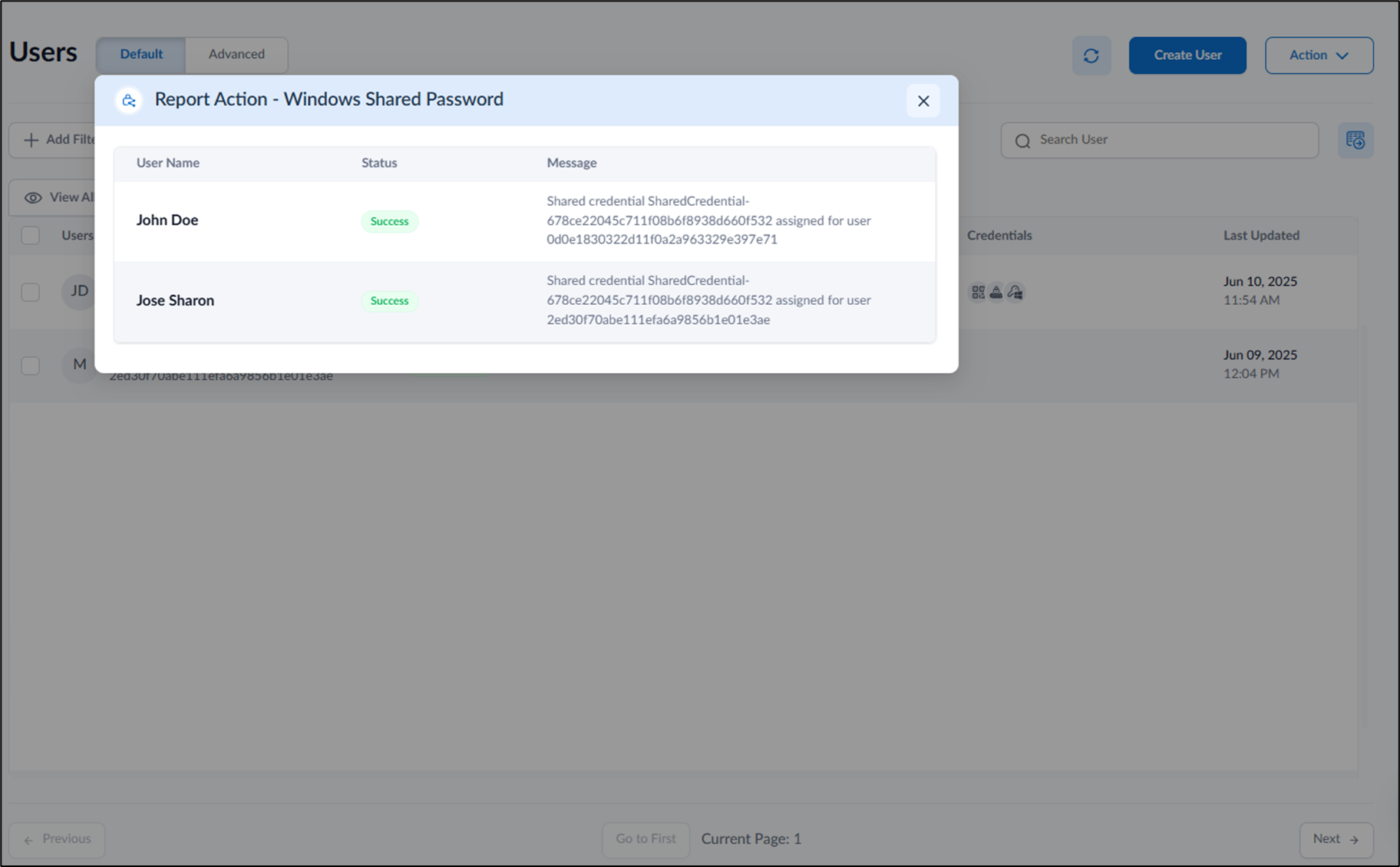The image size is (1400, 867).
Task: Click the Message column header
Action: tap(571, 163)
